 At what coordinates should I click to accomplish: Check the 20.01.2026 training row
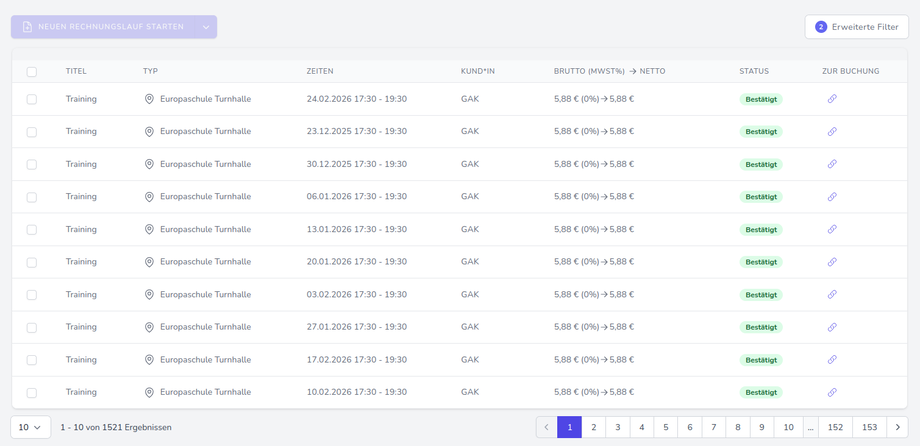pos(32,262)
